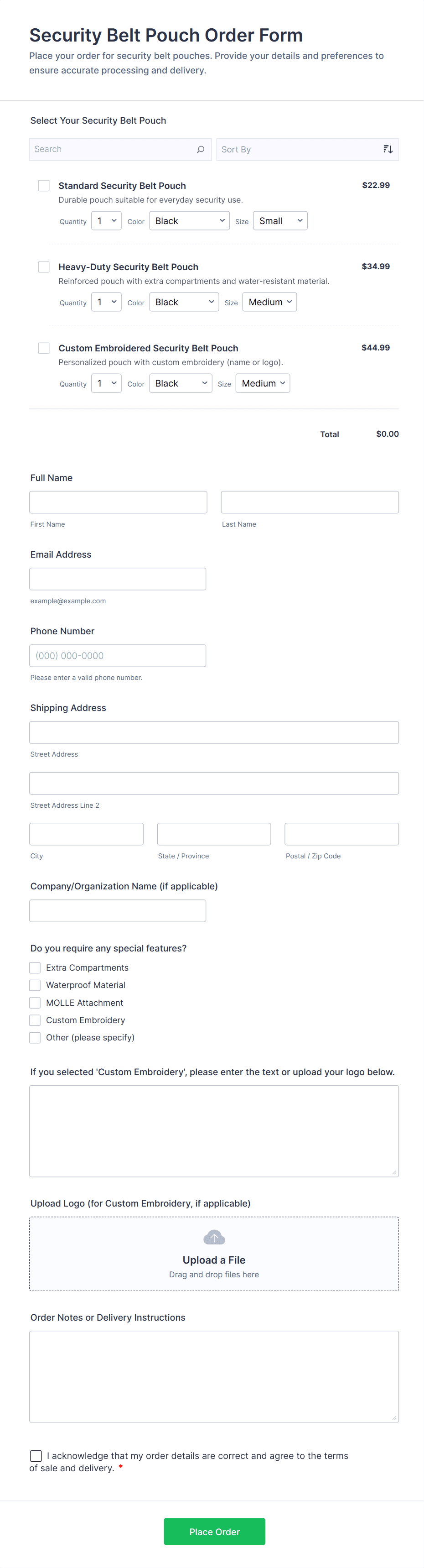The width and height of the screenshot is (424, 1568).
Task: Click the Phone Number input box
Action: [118, 656]
